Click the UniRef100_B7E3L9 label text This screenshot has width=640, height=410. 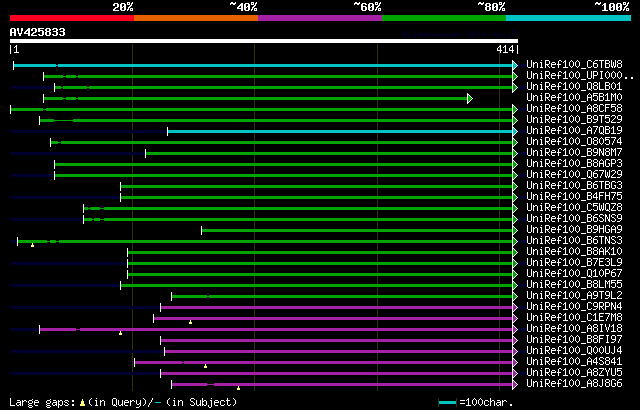pos(574,263)
